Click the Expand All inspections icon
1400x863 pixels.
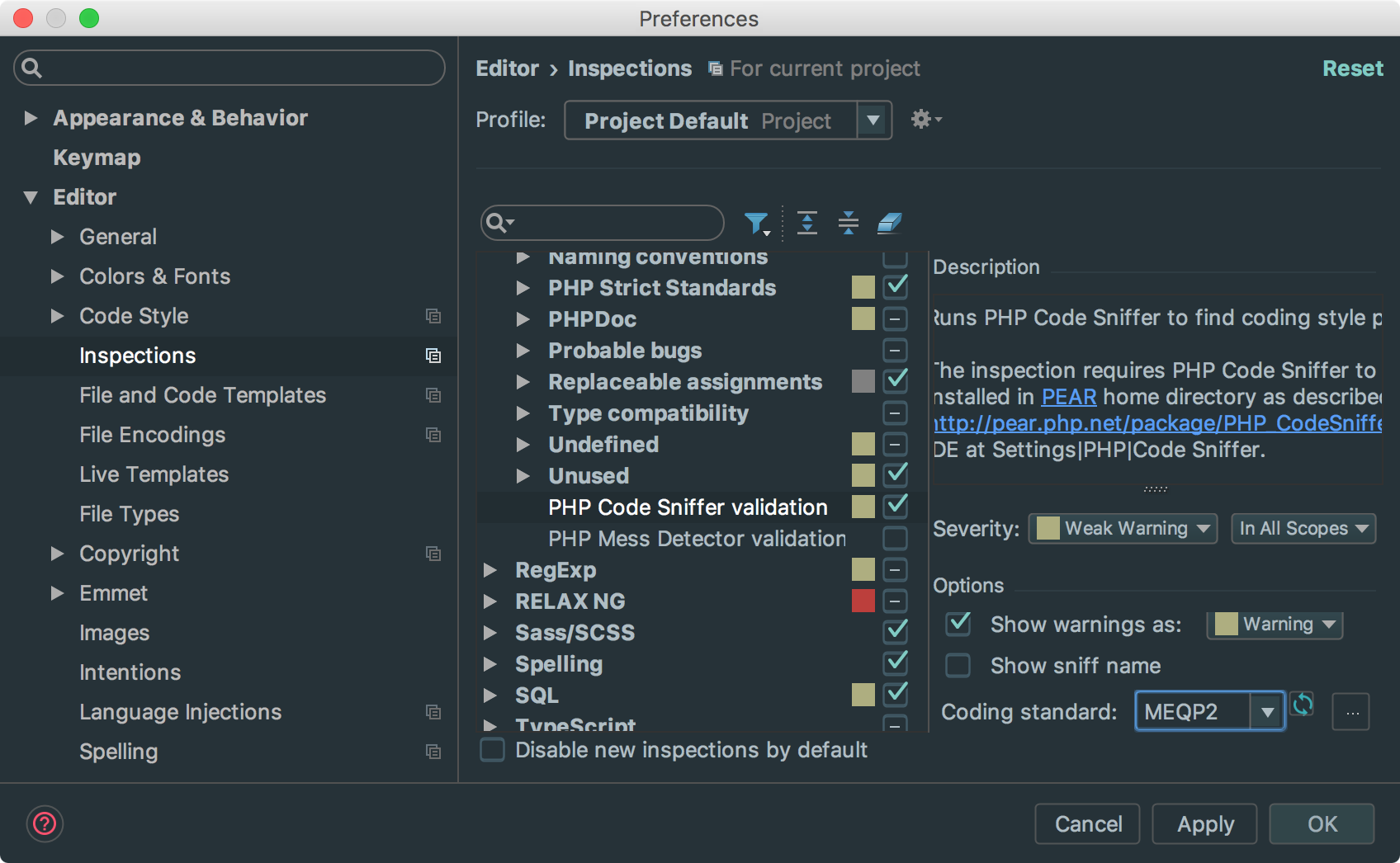[x=806, y=223]
